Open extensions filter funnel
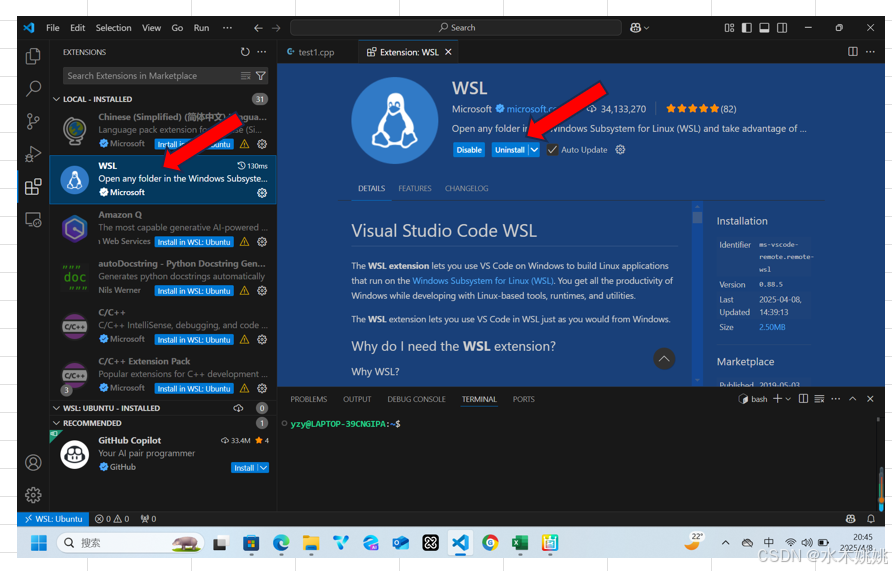The image size is (892, 571). point(261,76)
